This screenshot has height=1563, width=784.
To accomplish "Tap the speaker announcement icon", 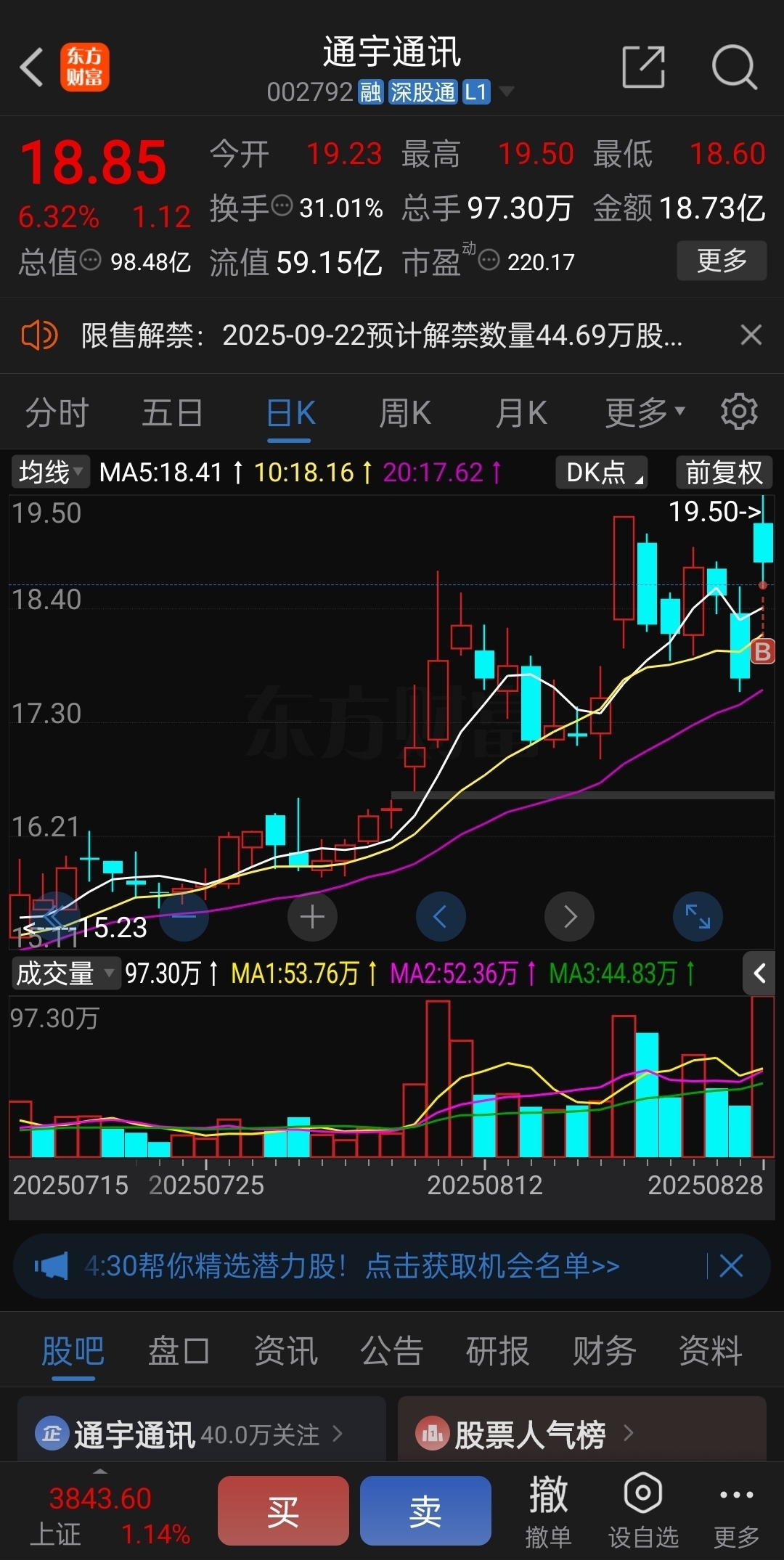I will 38,335.
